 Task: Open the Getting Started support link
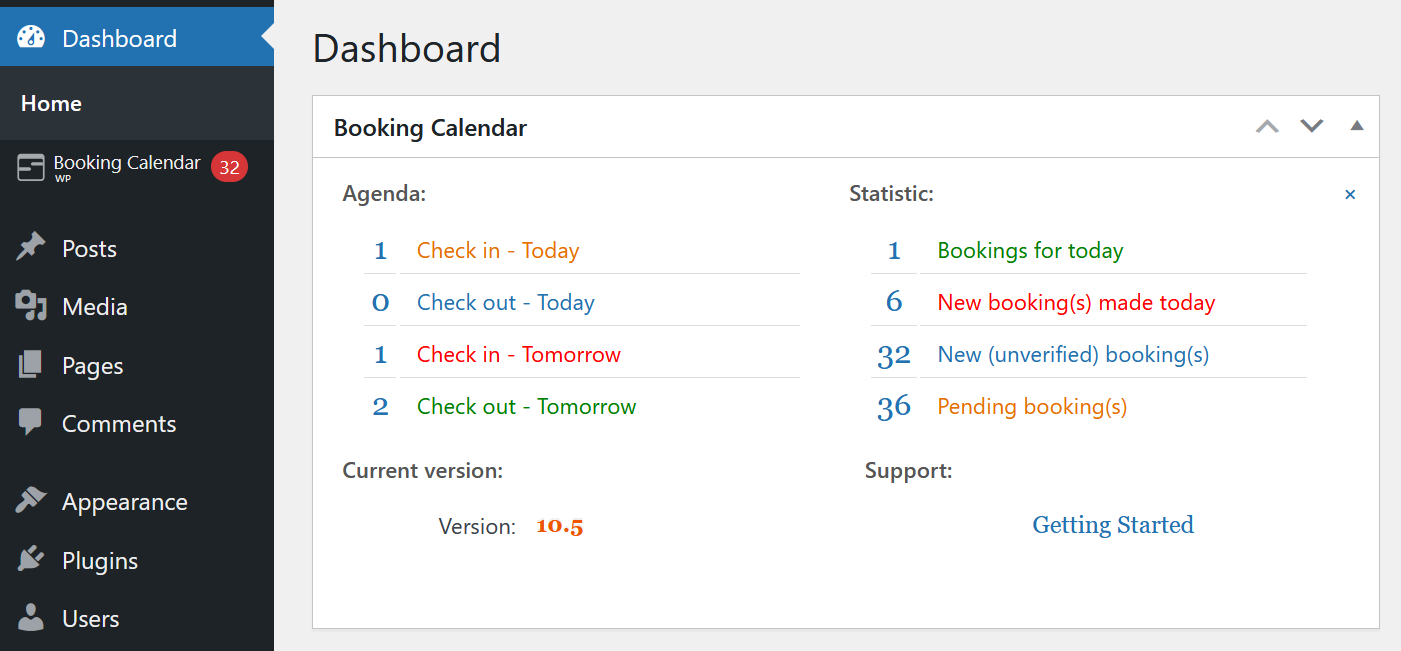(x=1113, y=525)
